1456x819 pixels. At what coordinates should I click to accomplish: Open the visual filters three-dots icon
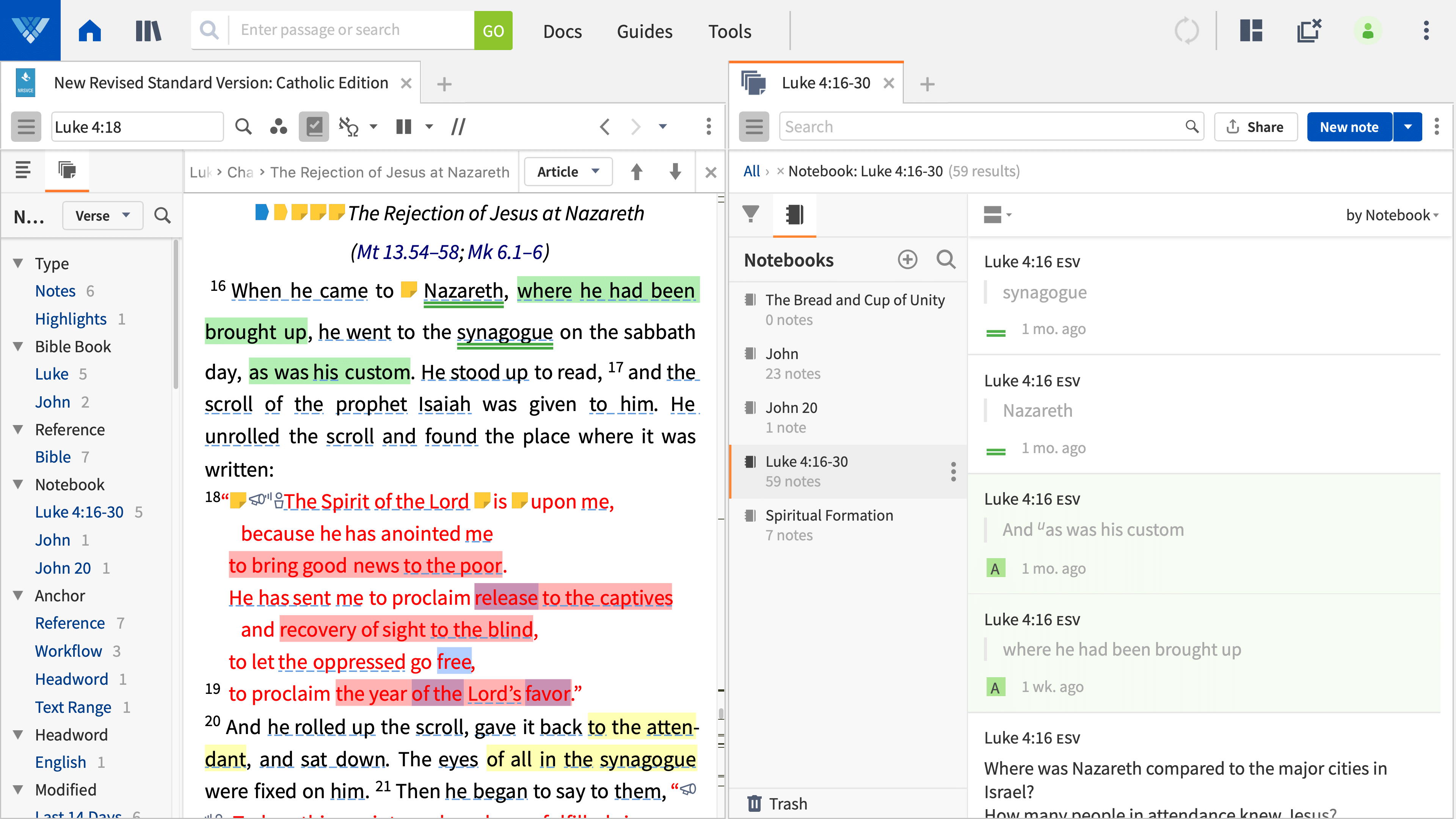click(x=278, y=127)
